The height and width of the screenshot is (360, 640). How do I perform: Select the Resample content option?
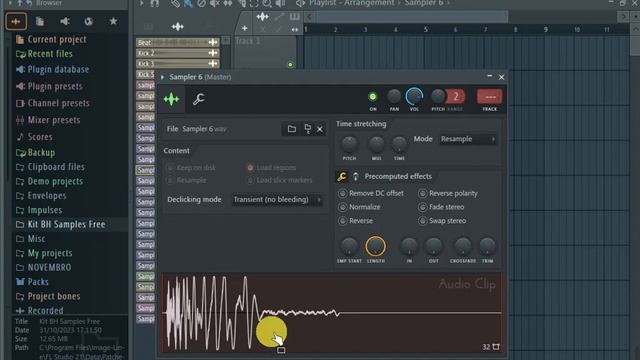pyautogui.click(x=187, y=180)
